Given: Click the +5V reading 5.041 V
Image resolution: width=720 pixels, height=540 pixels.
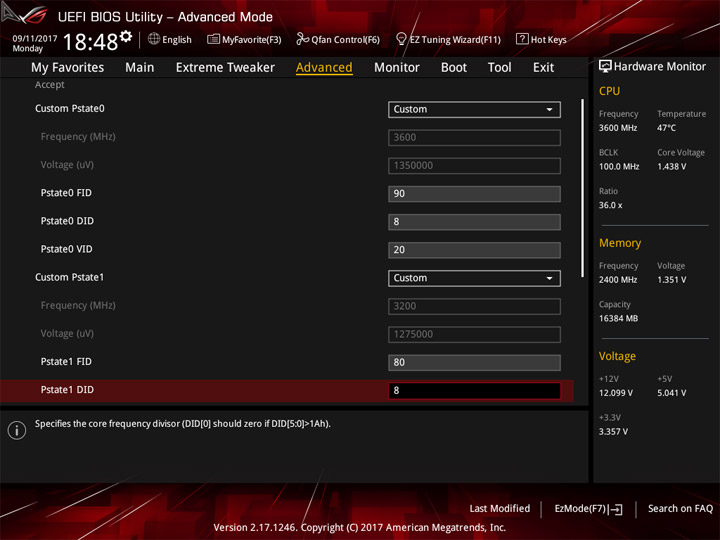Looking at the screenshot, I should (672, 393).
